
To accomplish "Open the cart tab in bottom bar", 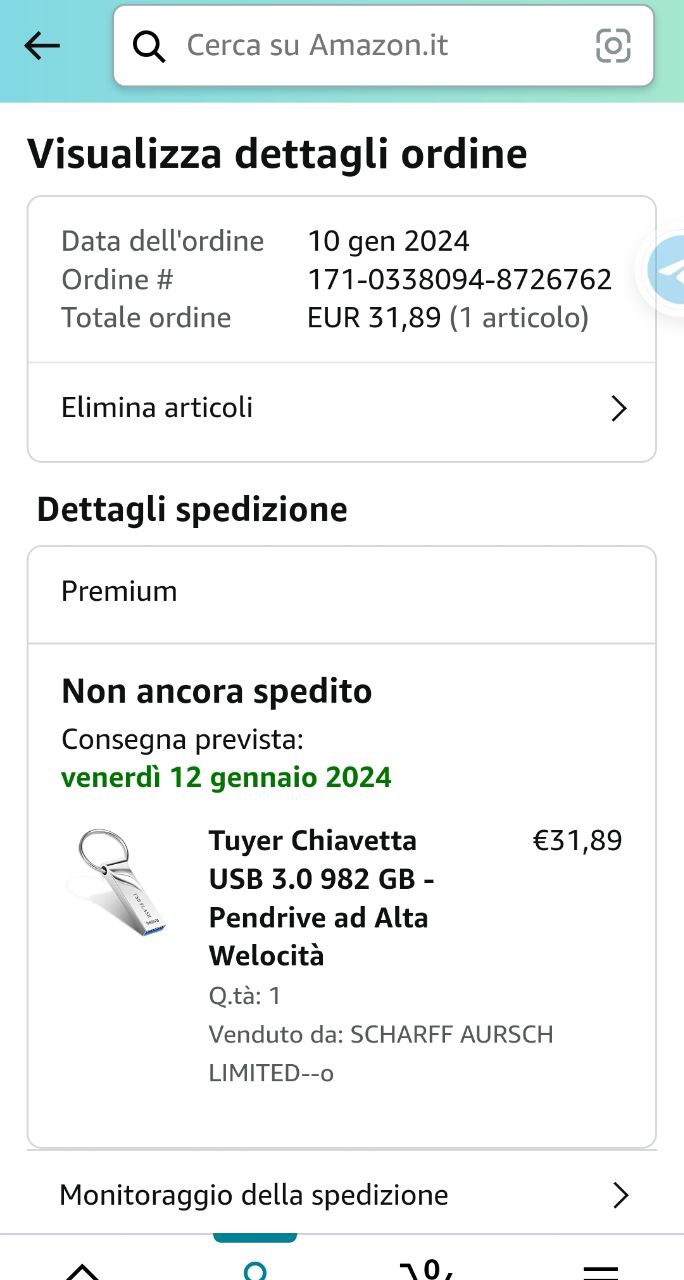I will click(428, 1268).
